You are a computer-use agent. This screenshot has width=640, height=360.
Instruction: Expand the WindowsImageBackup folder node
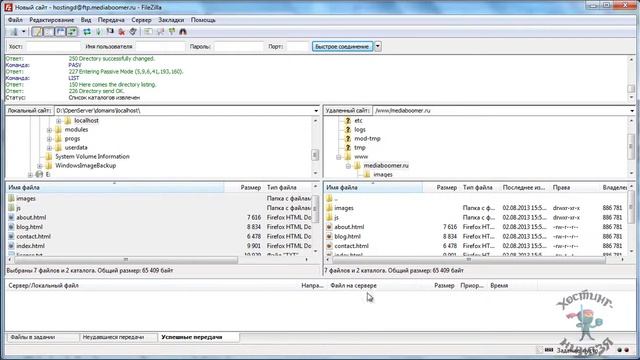[x=40, y=166]
